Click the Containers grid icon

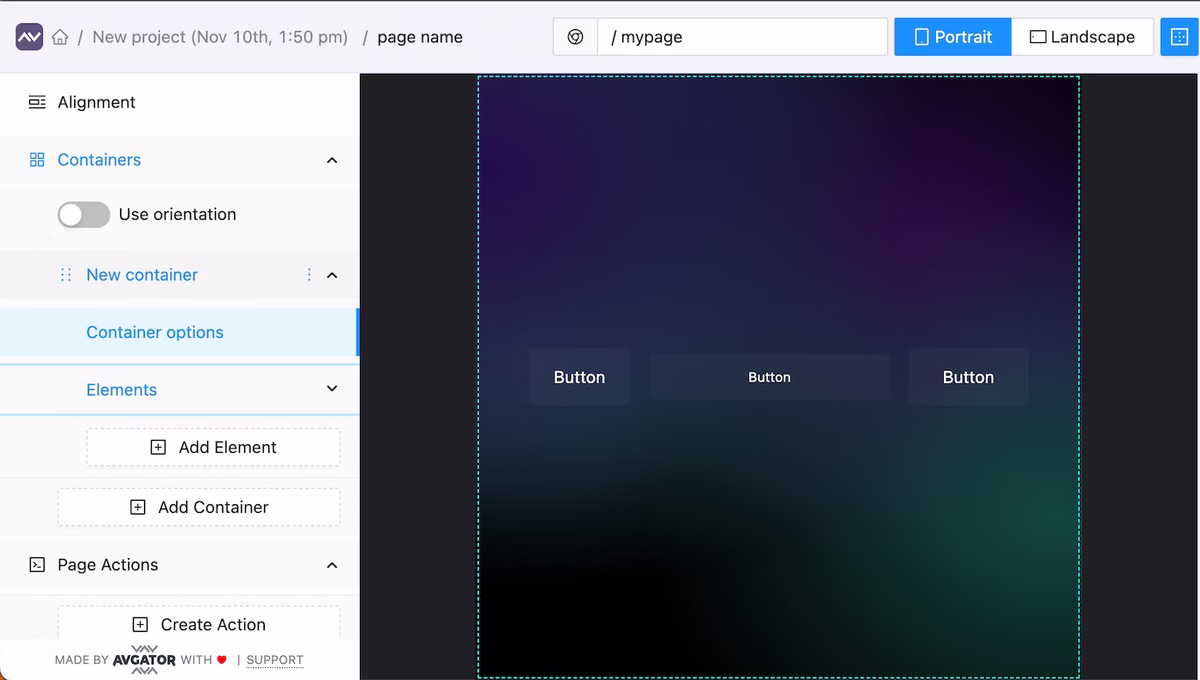pos(36,160)
